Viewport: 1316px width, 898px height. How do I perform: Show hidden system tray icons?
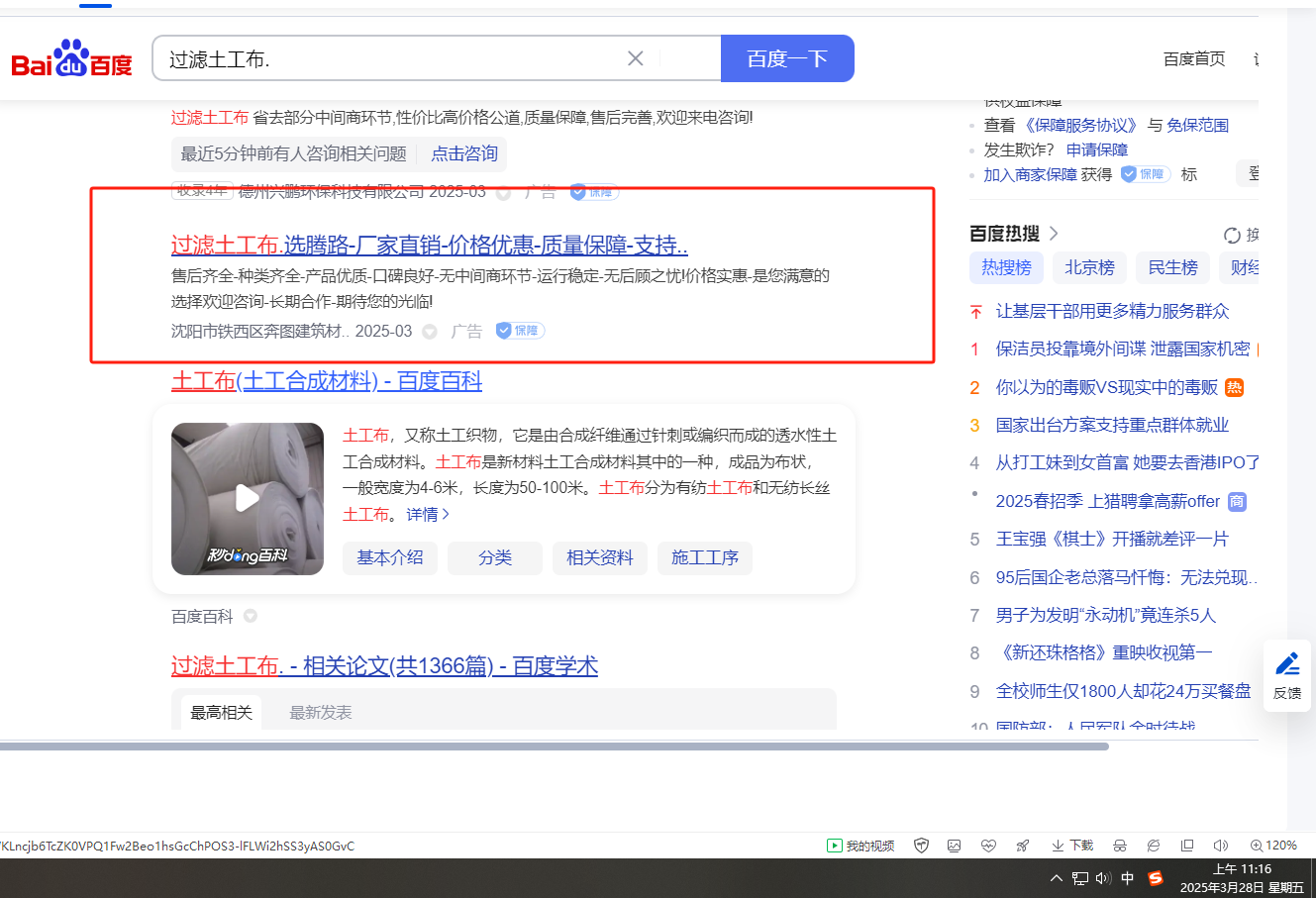click(1056, 878)
